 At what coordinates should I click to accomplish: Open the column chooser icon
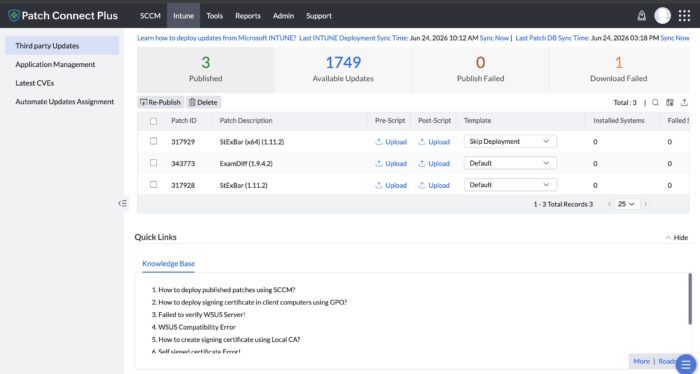pyautogui.click(x=670, y=103)
